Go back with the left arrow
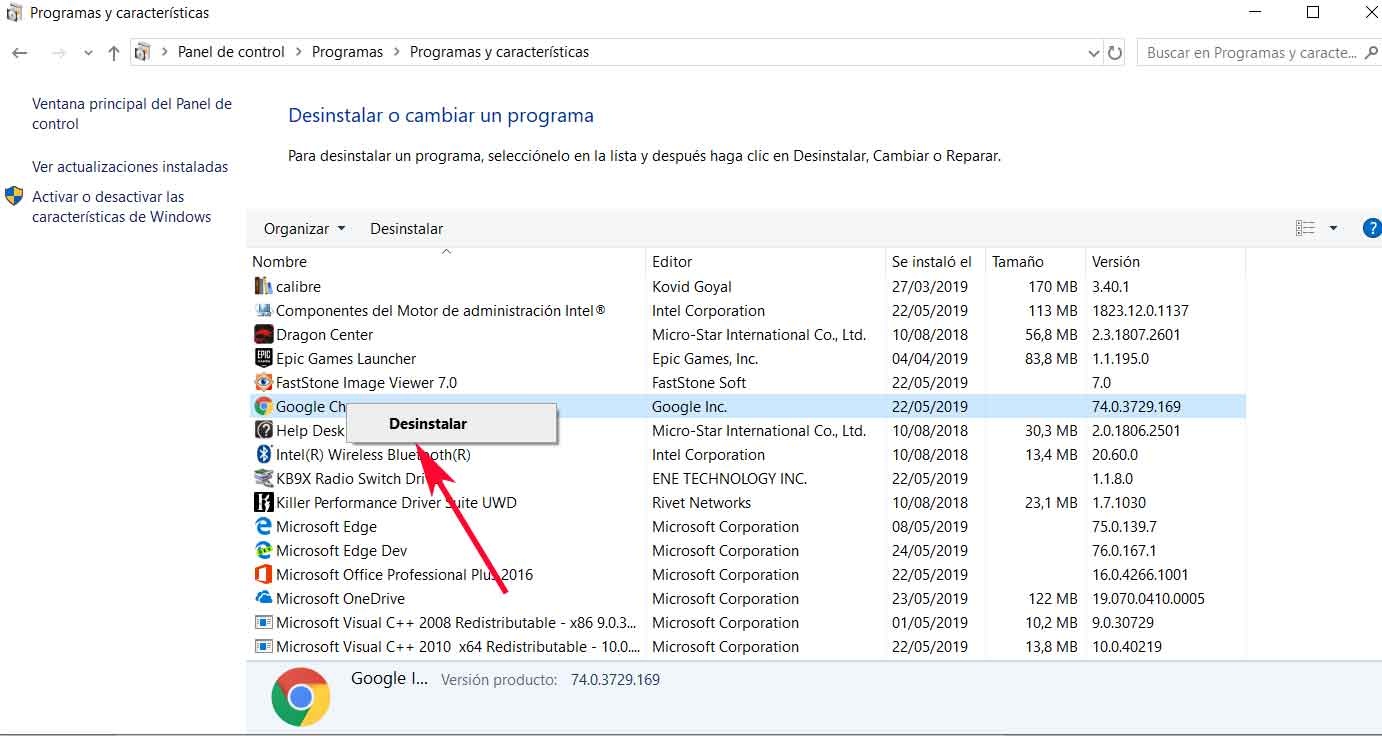Screen dimensions: 1382x736 [x=20, y=53]
